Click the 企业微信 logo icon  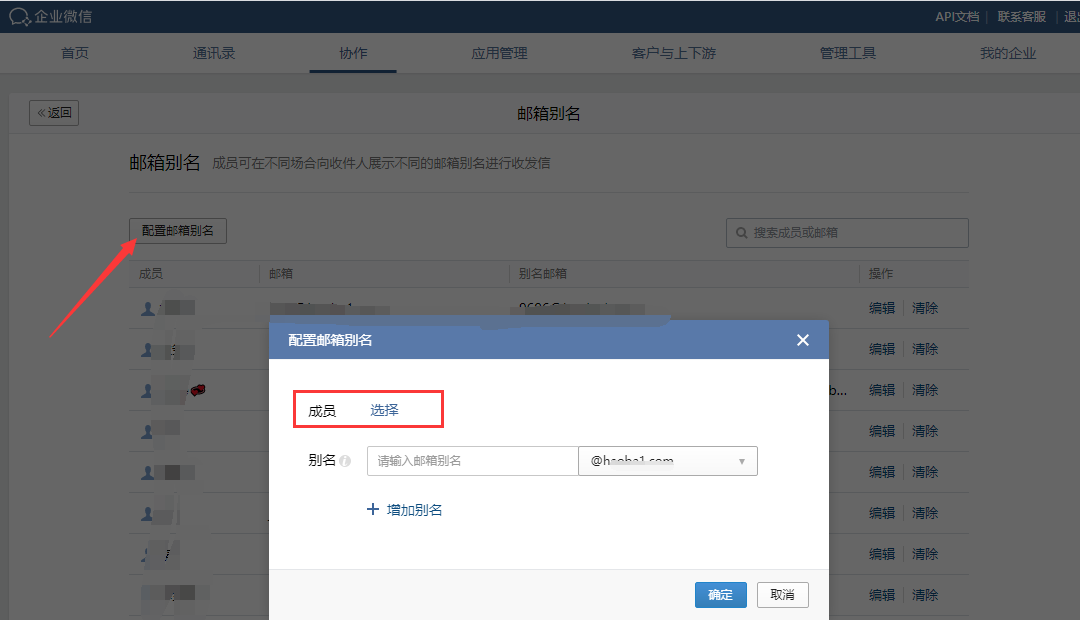click(20, 16)
